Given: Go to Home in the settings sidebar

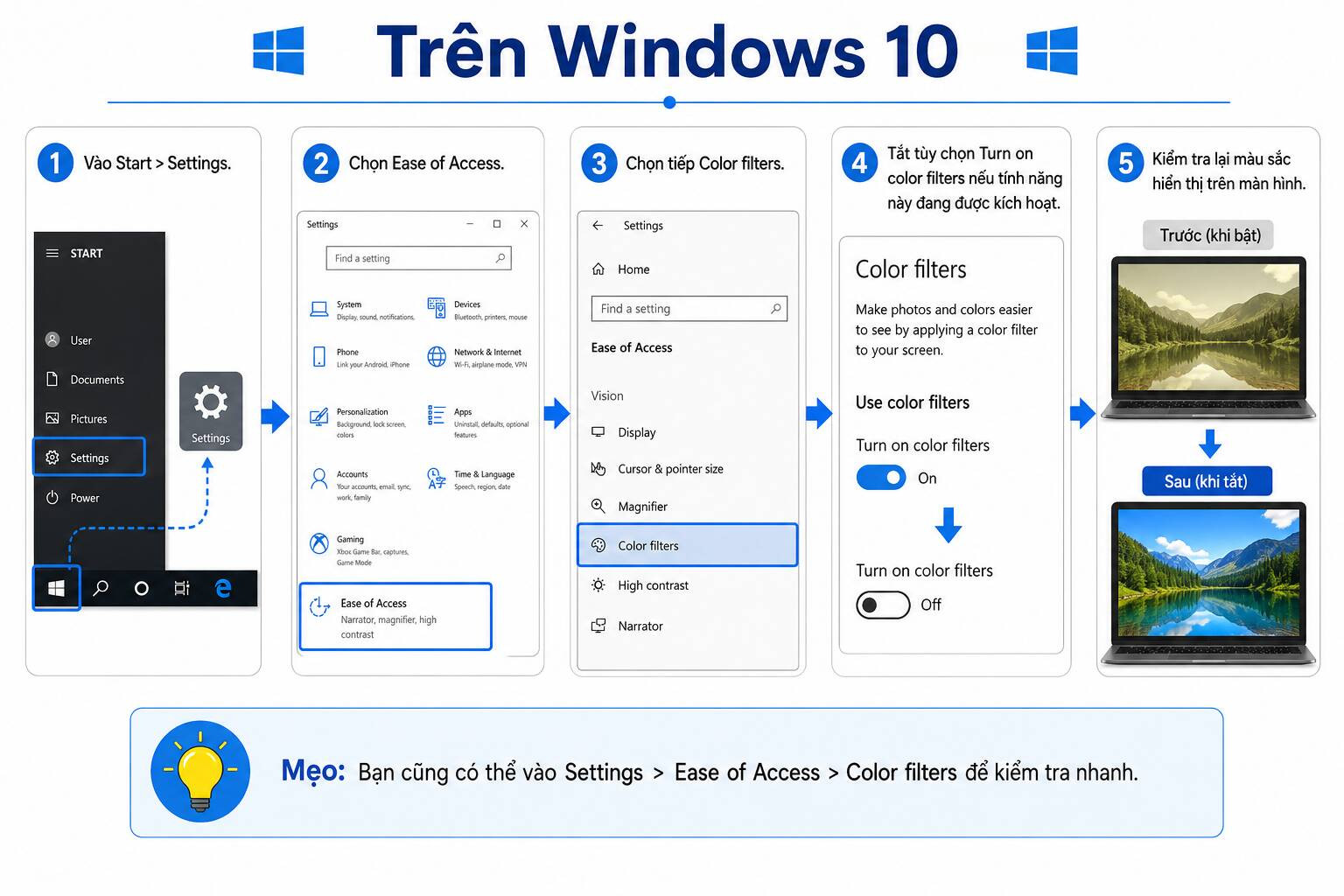Looking at the screenshot, I should (x=621, y=269).
